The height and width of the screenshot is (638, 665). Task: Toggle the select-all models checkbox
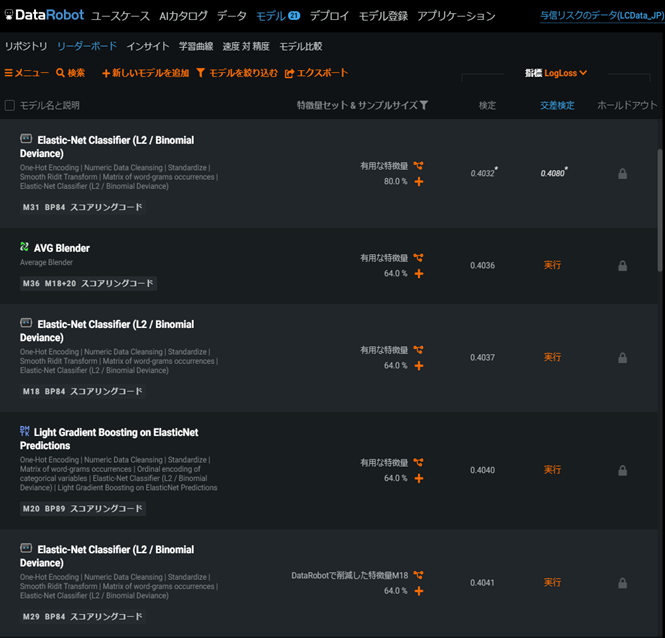(x=10, y=105)
